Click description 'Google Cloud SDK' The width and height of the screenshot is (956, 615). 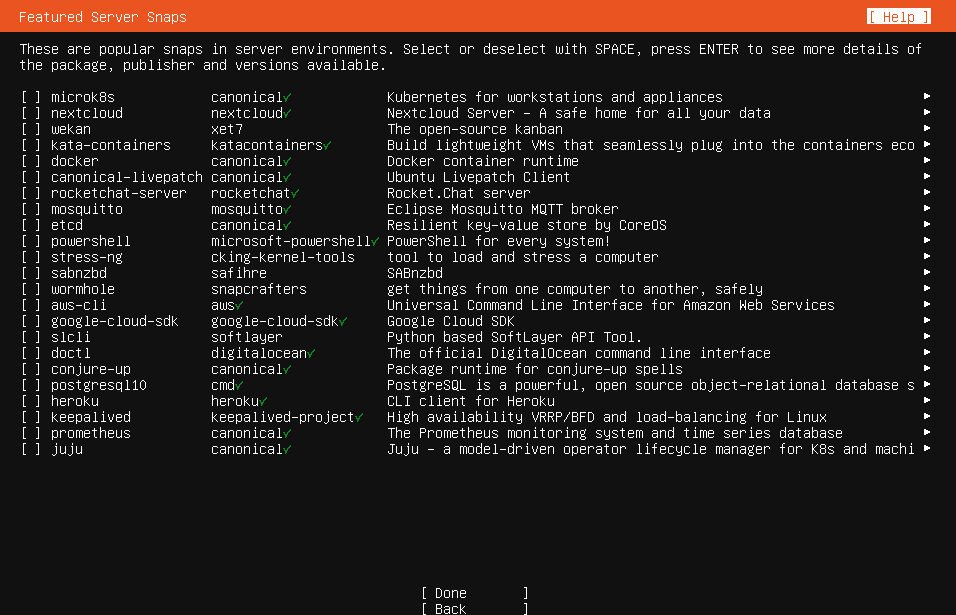point(451,321)
